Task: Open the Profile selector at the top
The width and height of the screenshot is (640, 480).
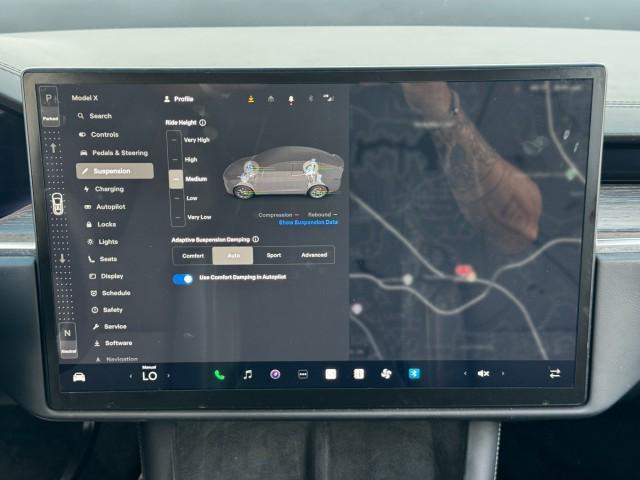Action: [x=179, y=99]
